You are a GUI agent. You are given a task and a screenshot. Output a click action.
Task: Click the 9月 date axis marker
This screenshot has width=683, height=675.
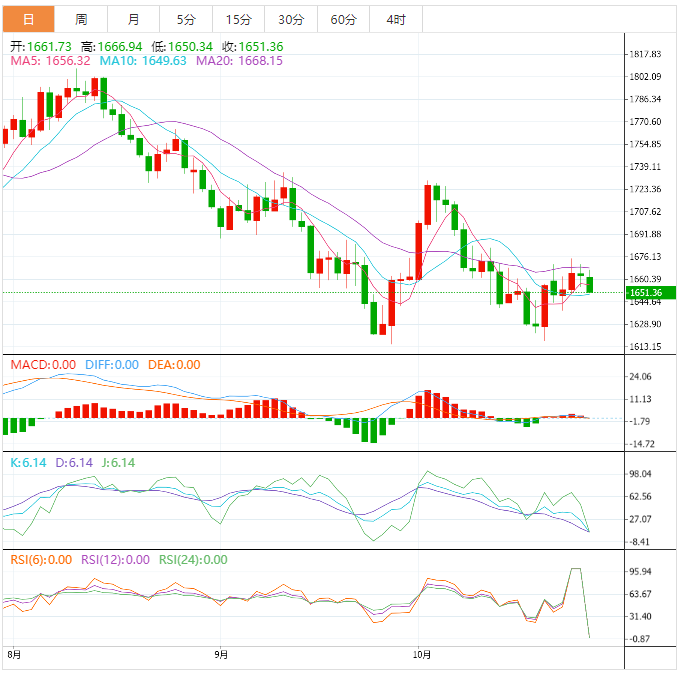[x=221, y=656]
